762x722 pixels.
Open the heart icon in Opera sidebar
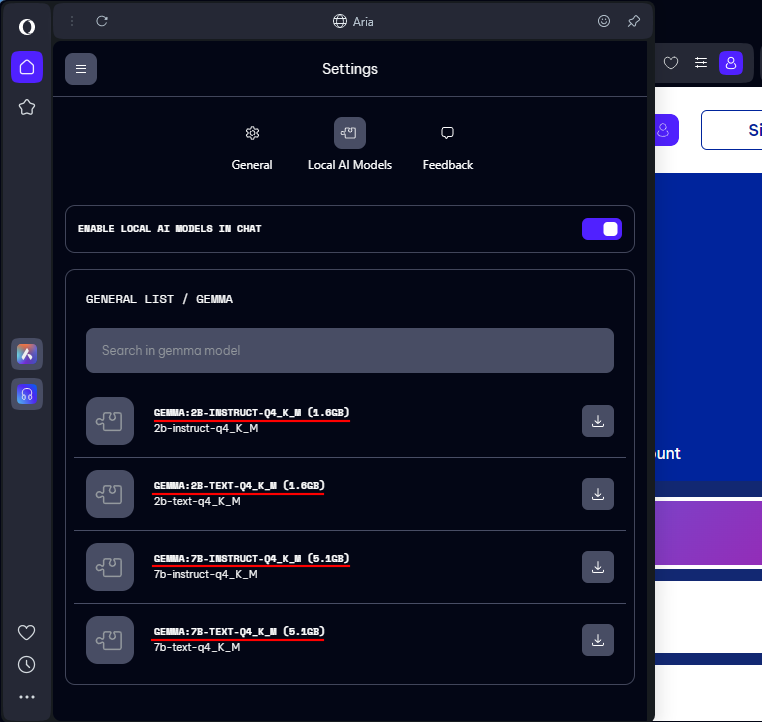[x=26, y=633]
